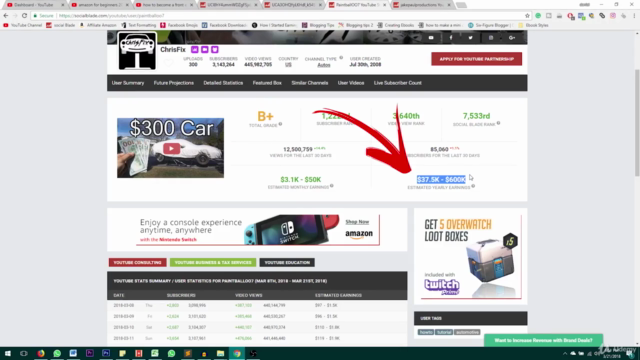This screenshot has height=360, width=640.
Task: Click info icon beside Estimated Monthly Earnings
Action: coord(332,186)
